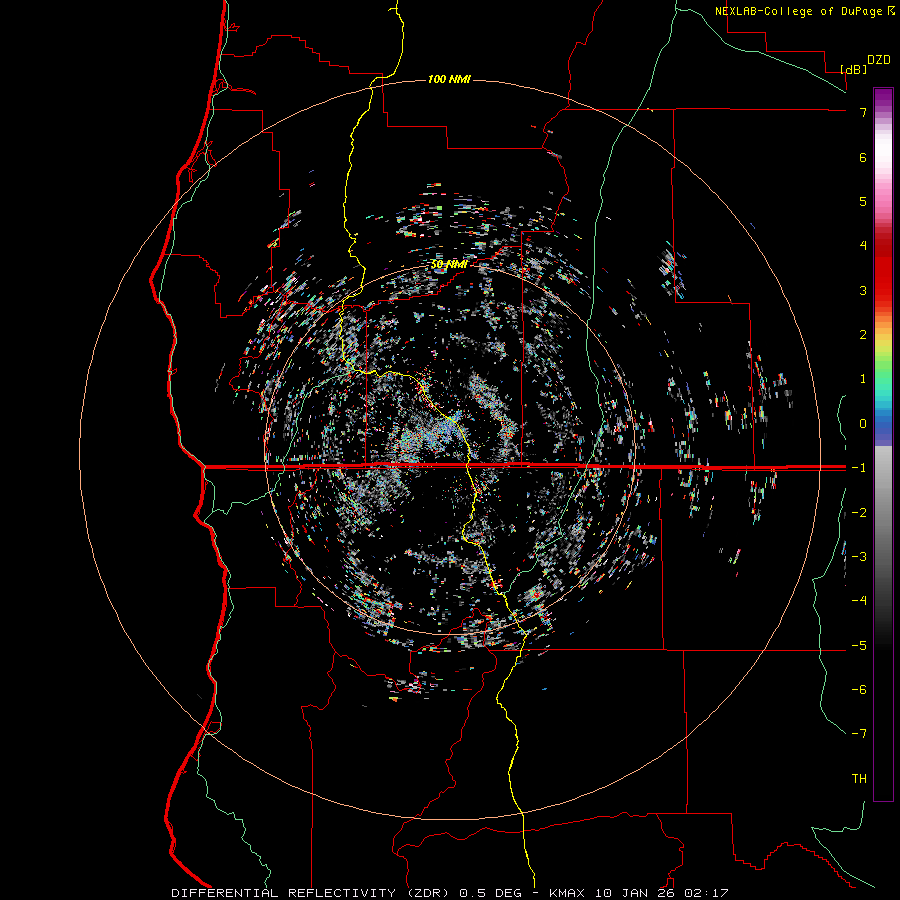The image size is (900, 900).
Task: Click the '100 NMI' range ring label
Action: tap(449, 79)
